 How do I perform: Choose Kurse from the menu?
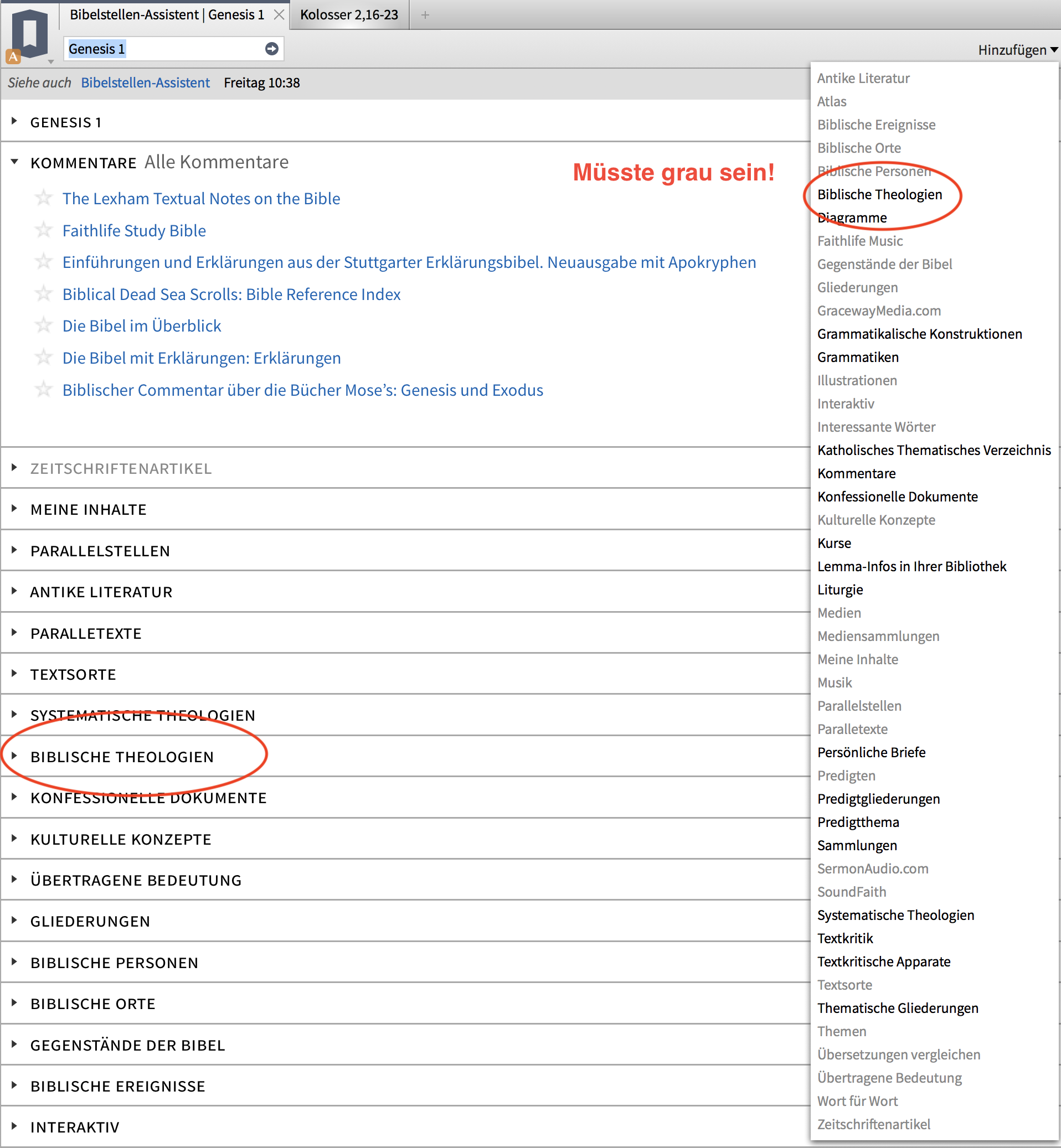[834, 543]
